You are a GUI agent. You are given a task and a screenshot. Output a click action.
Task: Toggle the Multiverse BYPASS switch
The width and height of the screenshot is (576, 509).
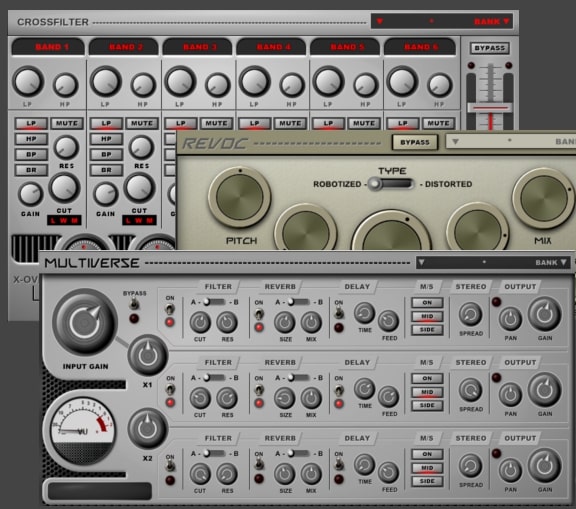click(134, 304)
